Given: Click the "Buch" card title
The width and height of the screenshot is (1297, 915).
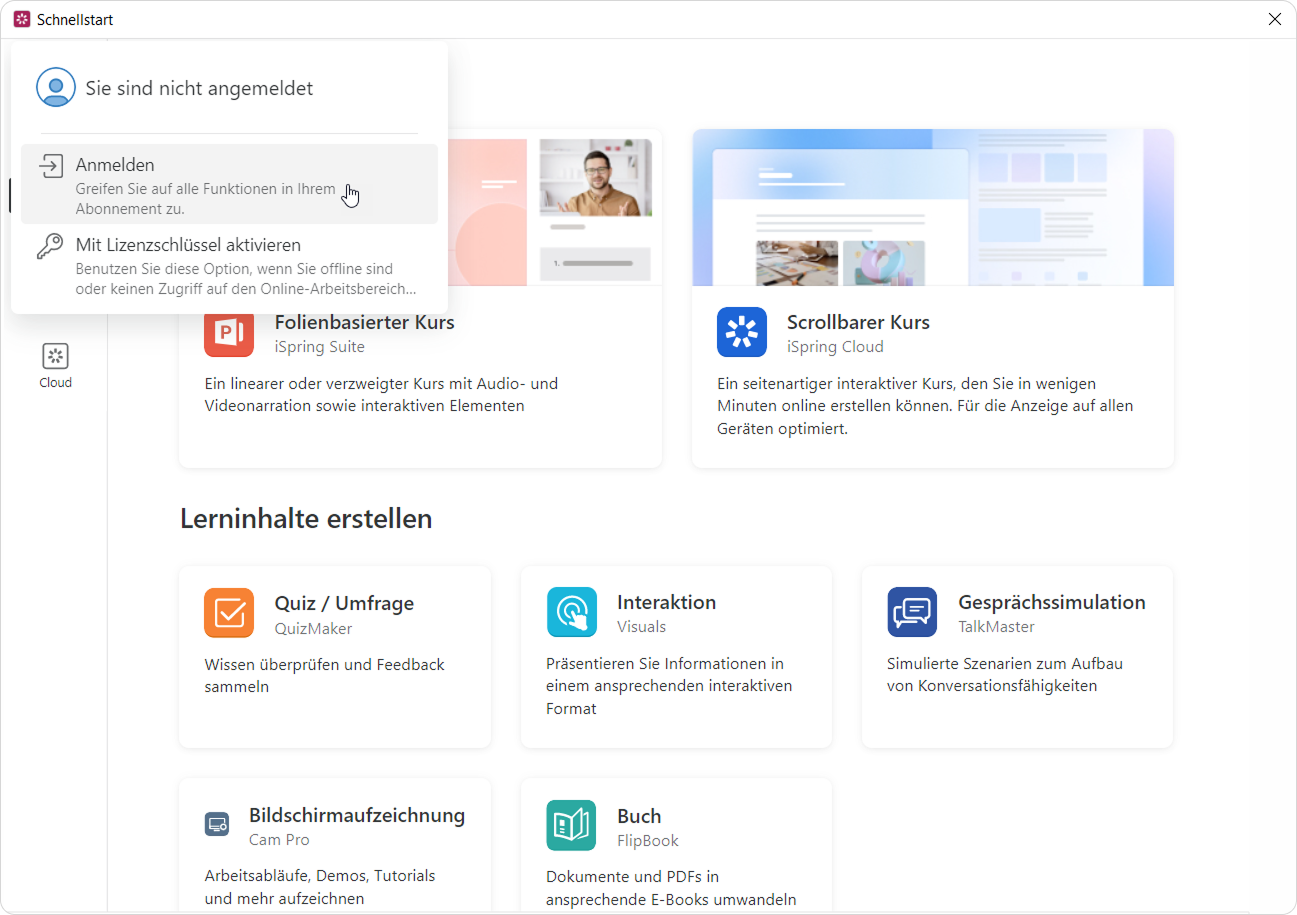Looking at the screenshot, I should click(x=639, y=816).
